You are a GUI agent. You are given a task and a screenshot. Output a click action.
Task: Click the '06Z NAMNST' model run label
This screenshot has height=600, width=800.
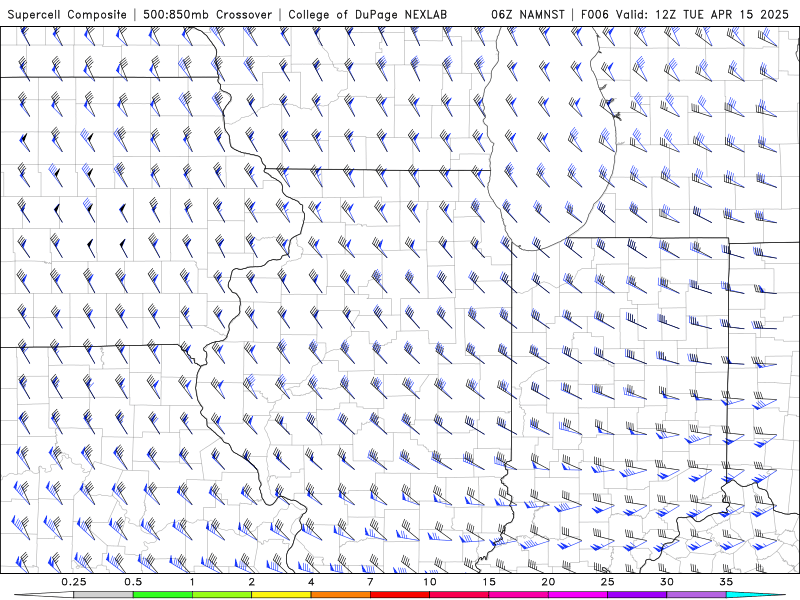pos(528,15)
